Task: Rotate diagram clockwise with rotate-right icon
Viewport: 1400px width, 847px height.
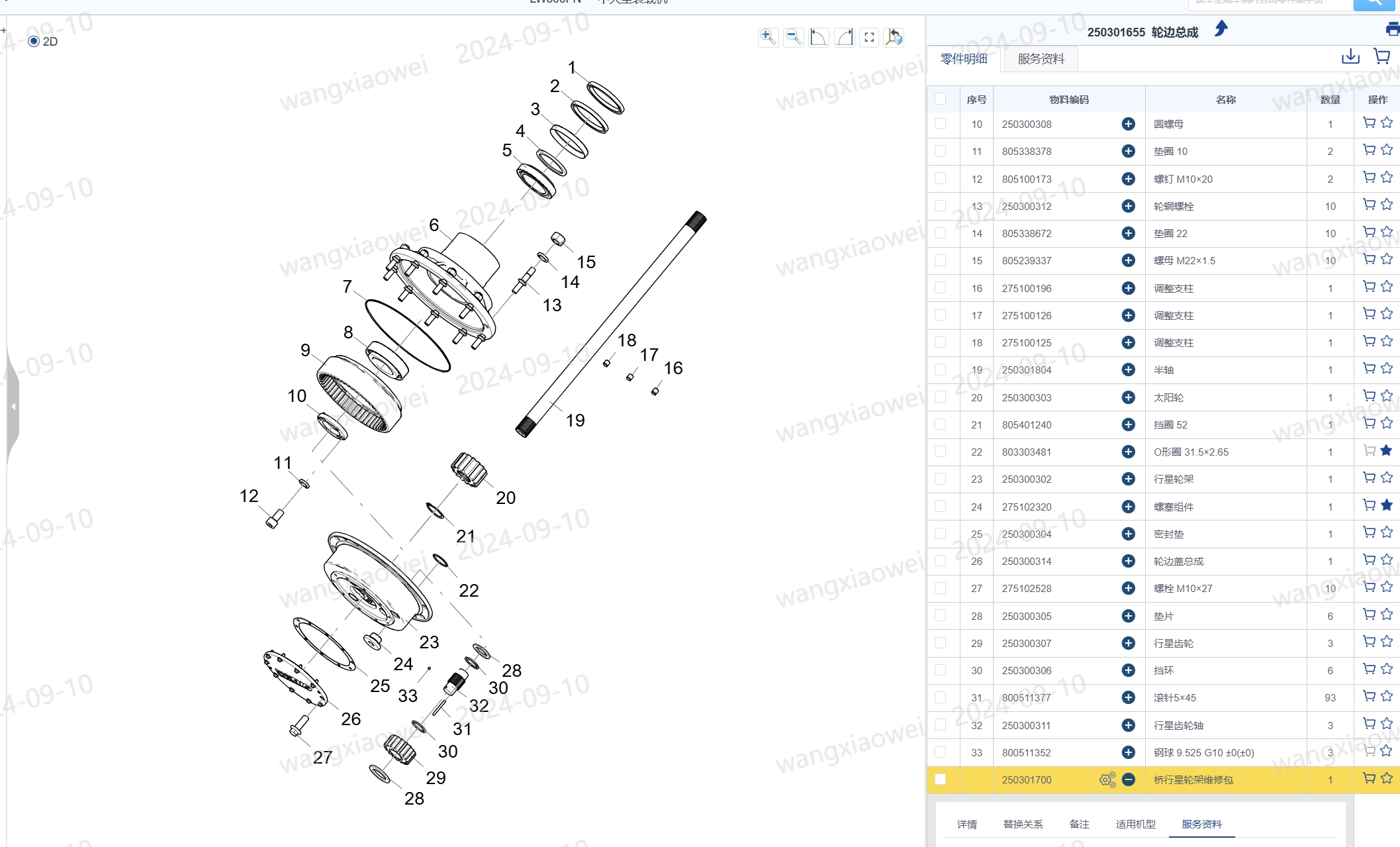Action: 844,37
